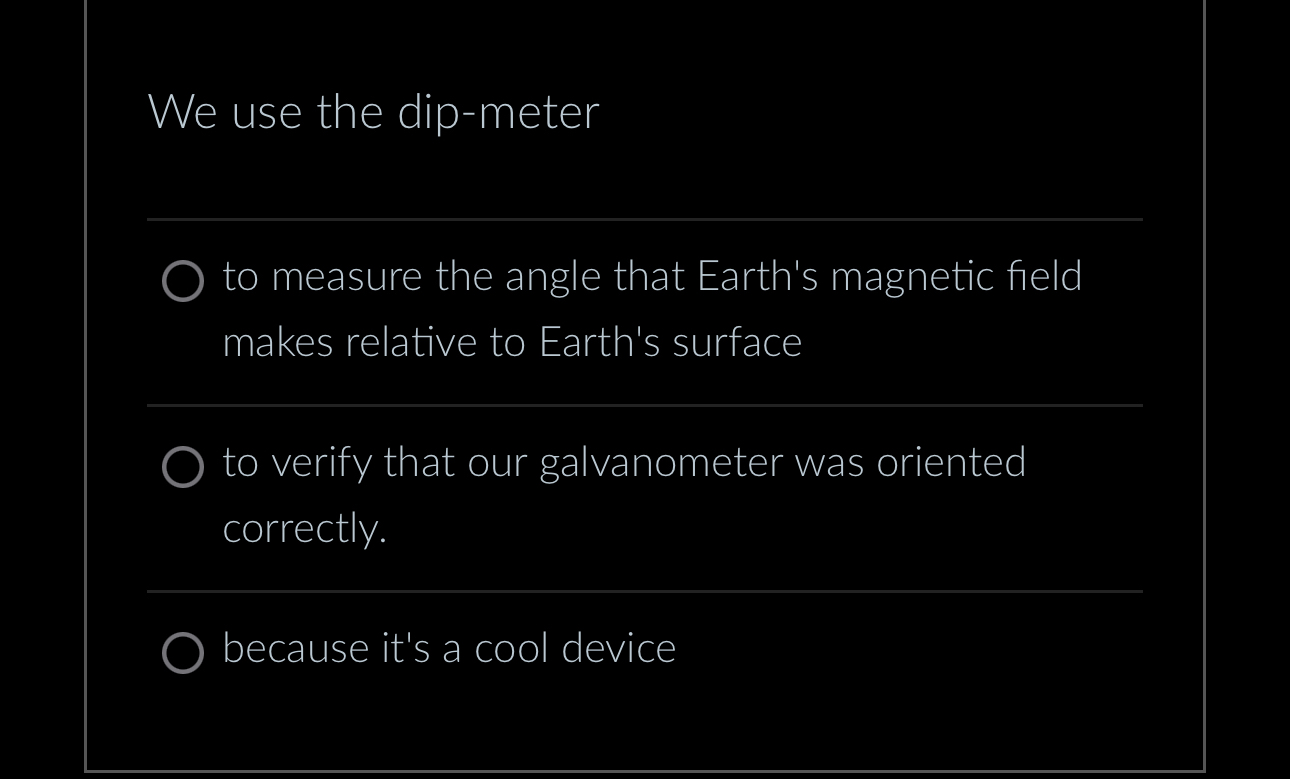Click the word 'correctly.' in option two
This screenshot has width=1290, height=779.
(x=303, y=527)
